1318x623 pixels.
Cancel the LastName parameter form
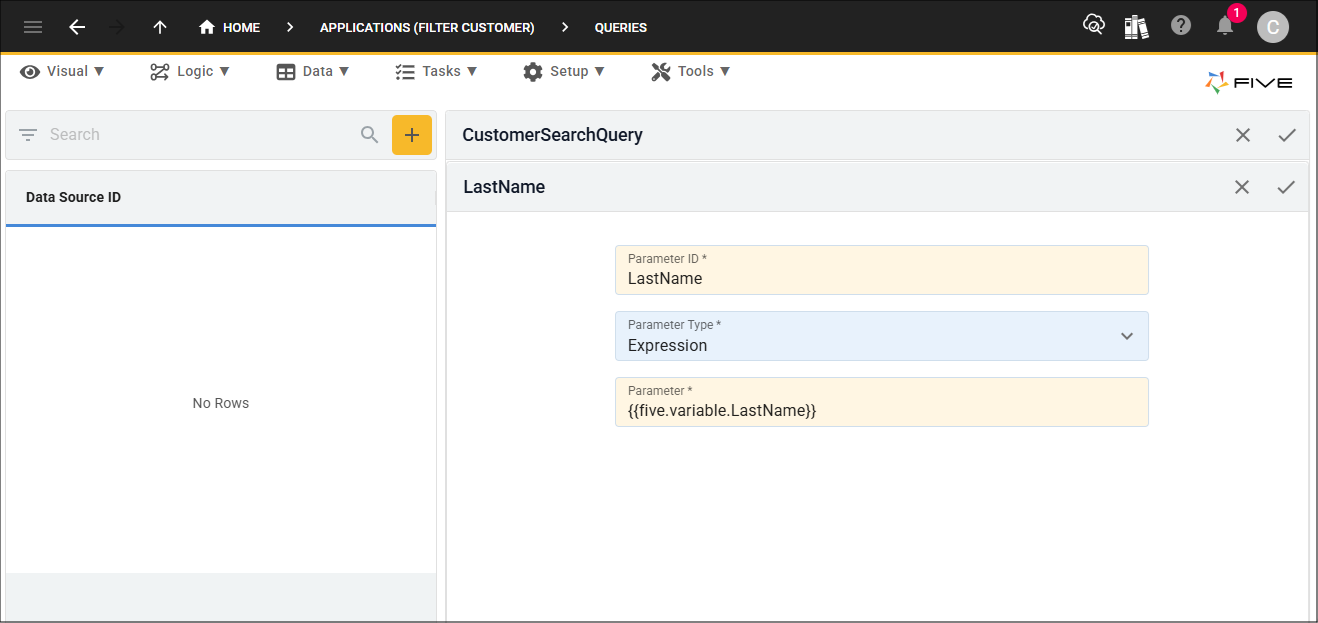tap(1242, 187)
